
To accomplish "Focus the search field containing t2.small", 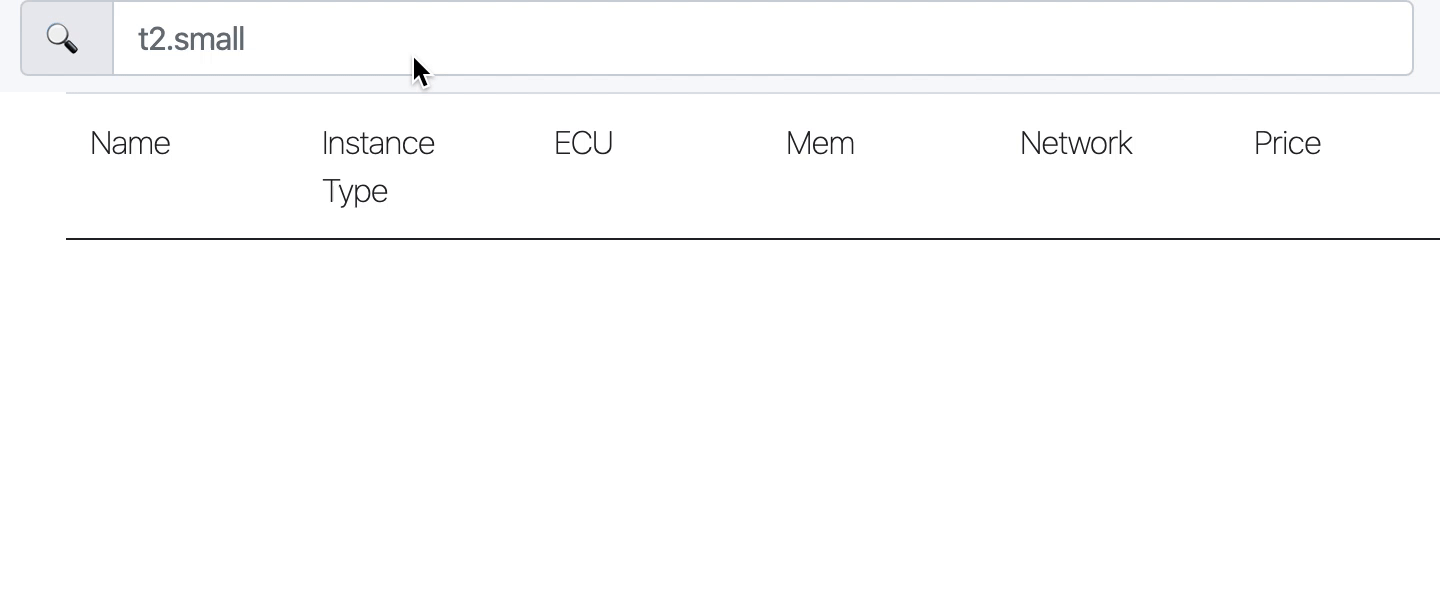I will click(x=763, y=38).
